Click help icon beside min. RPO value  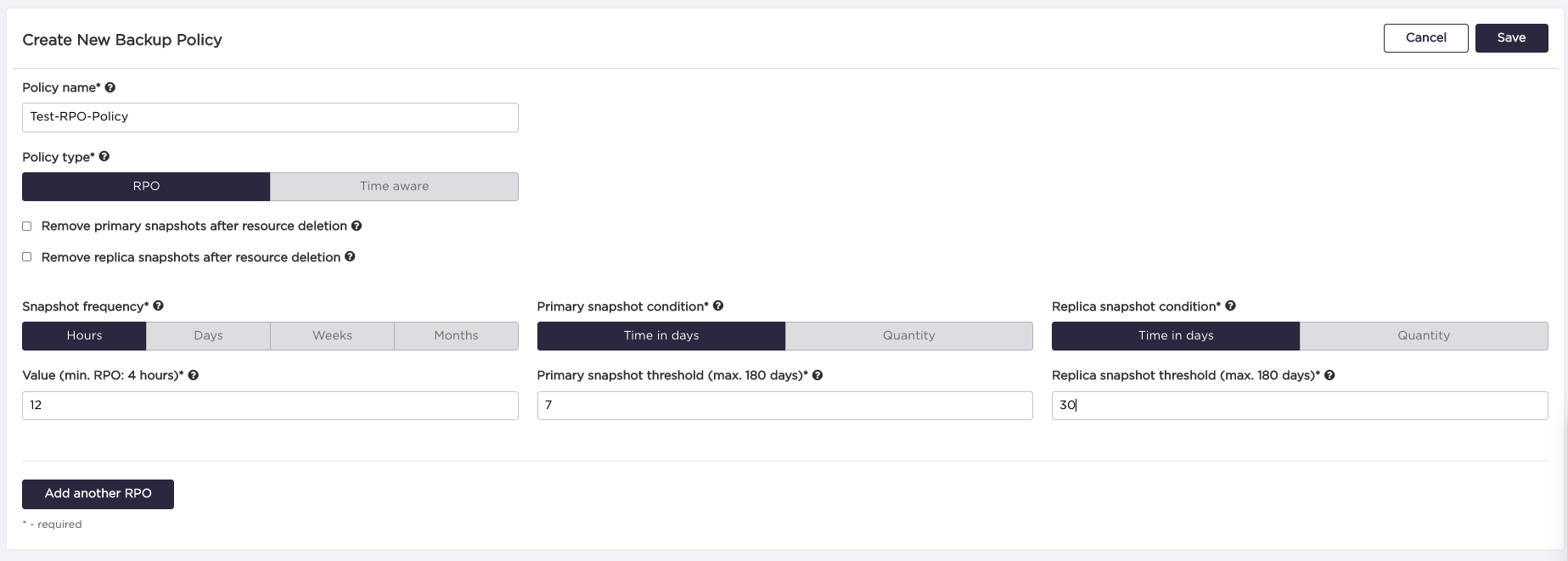pos(194,375)
